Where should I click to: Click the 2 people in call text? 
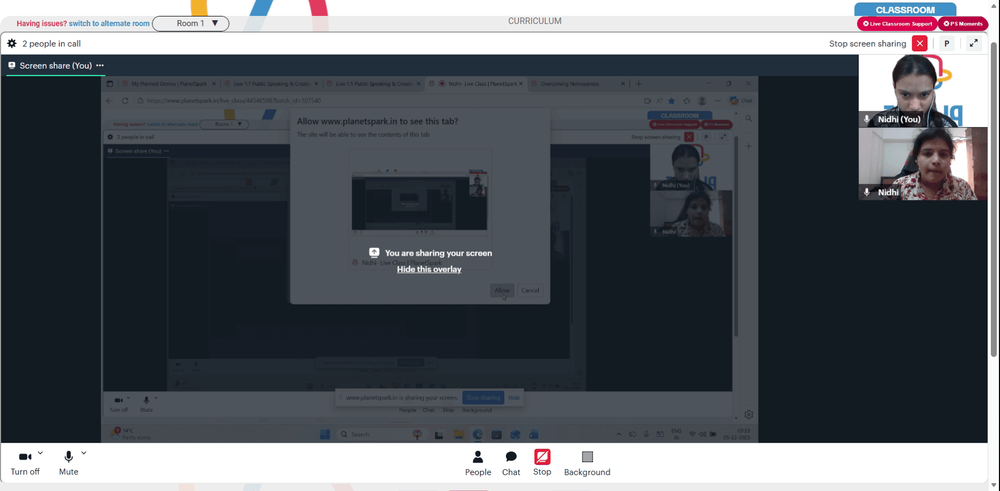click(x=52, y=44)
